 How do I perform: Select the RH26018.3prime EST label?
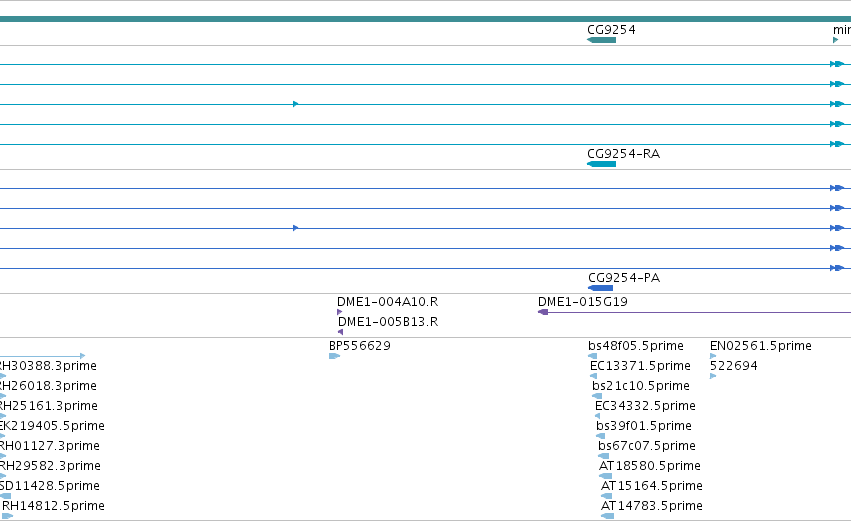point(48,386)
